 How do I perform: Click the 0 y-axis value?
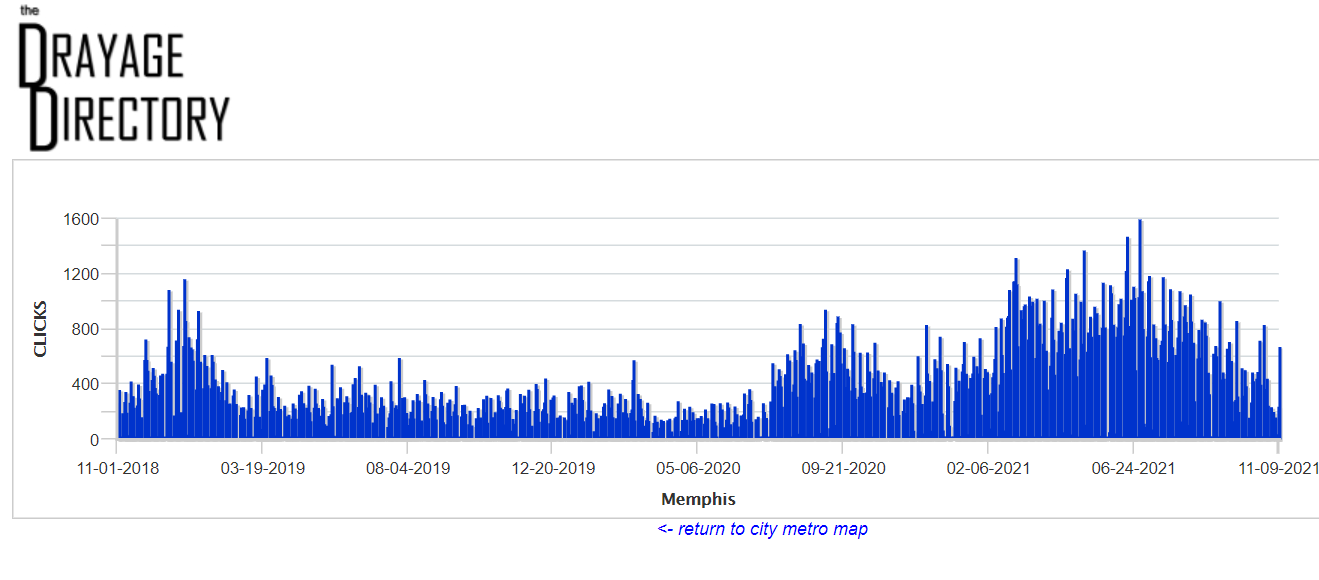96,439
